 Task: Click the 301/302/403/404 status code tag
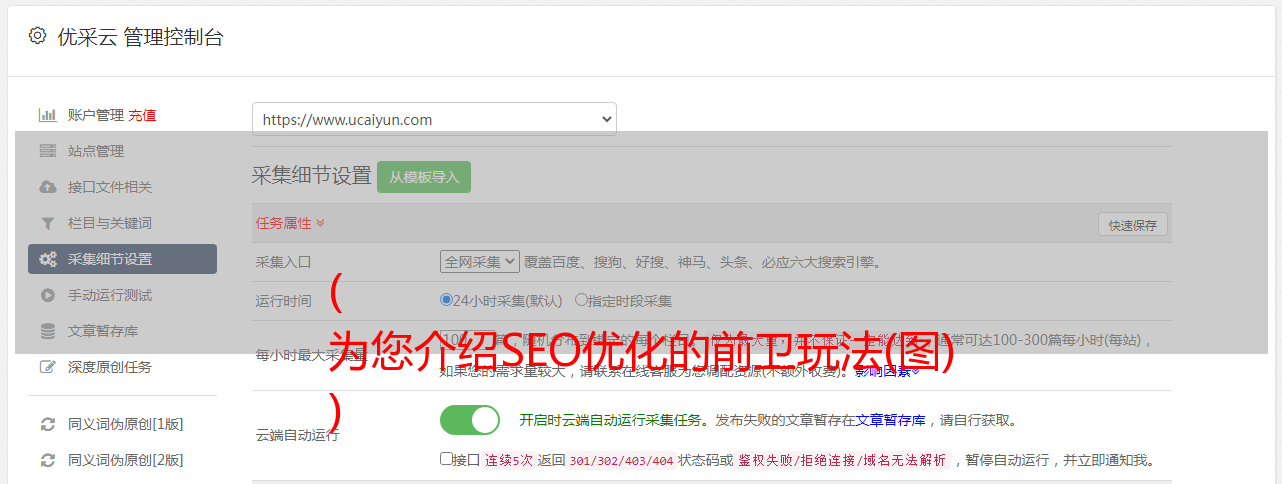pos(619,461)
